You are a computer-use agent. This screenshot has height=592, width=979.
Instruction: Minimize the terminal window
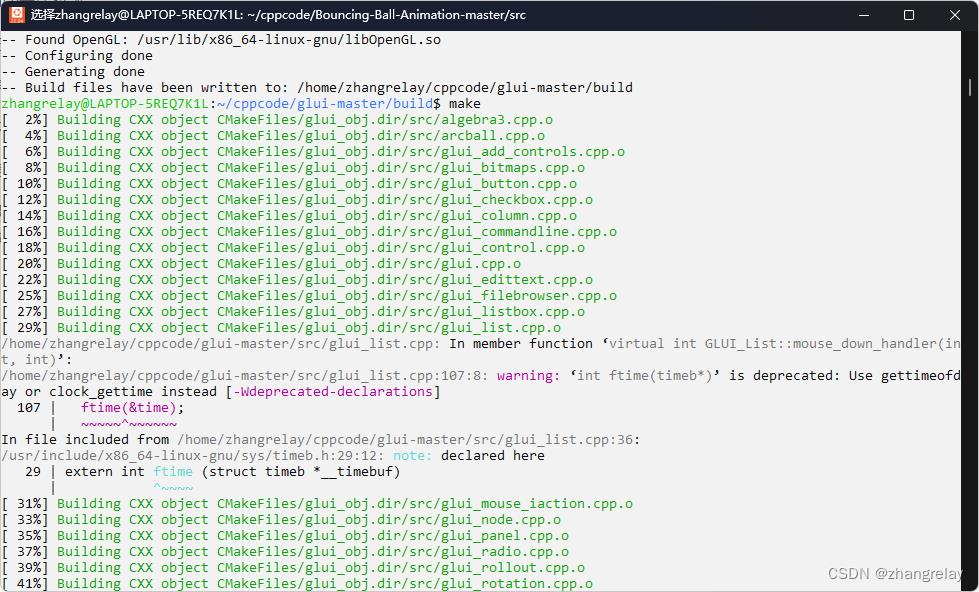click(x=863, y=15)
